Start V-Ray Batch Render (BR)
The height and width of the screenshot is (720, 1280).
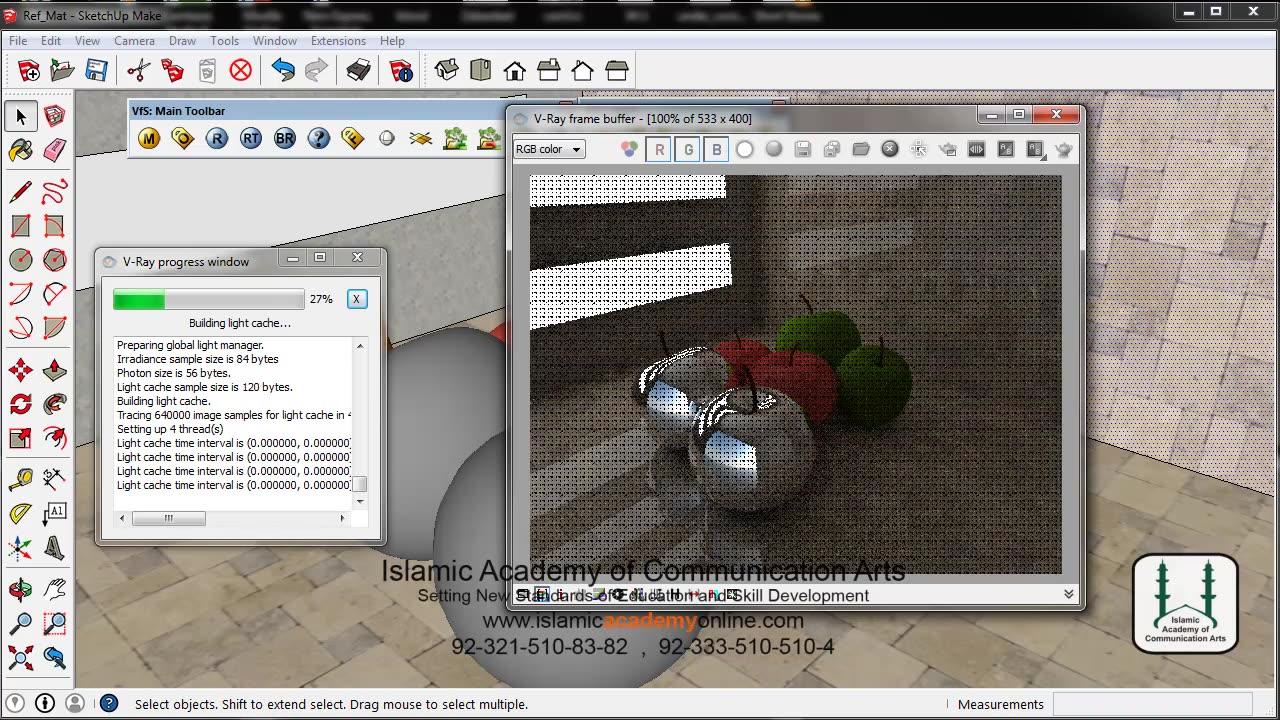[x=285, y=139]
